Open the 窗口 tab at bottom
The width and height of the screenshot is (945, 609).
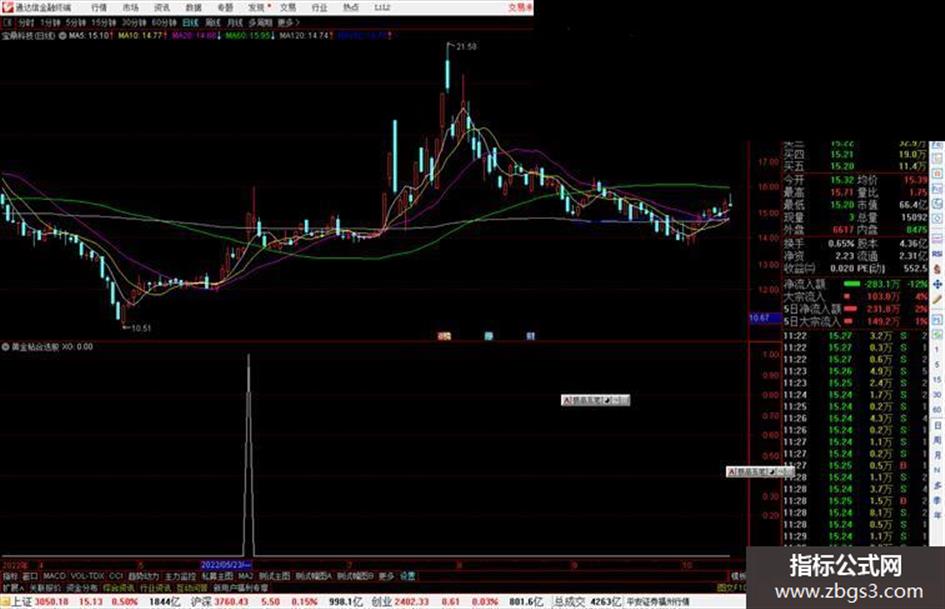click(30, 577)
